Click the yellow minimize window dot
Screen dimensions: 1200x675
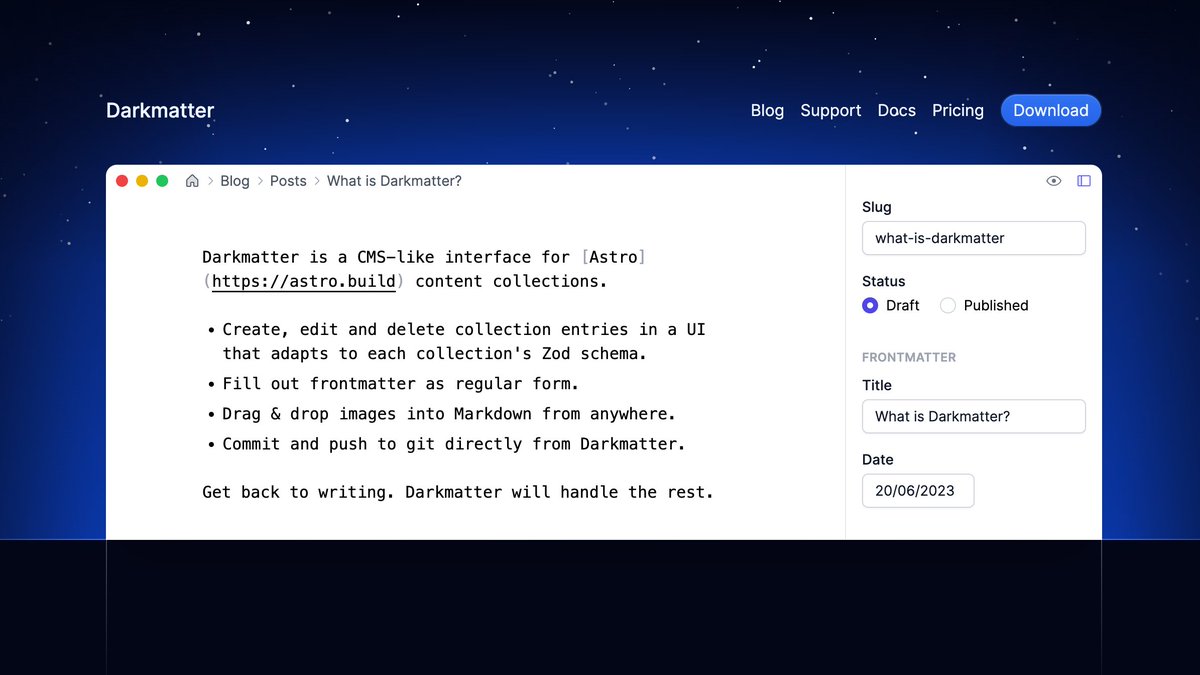[142, 181]
